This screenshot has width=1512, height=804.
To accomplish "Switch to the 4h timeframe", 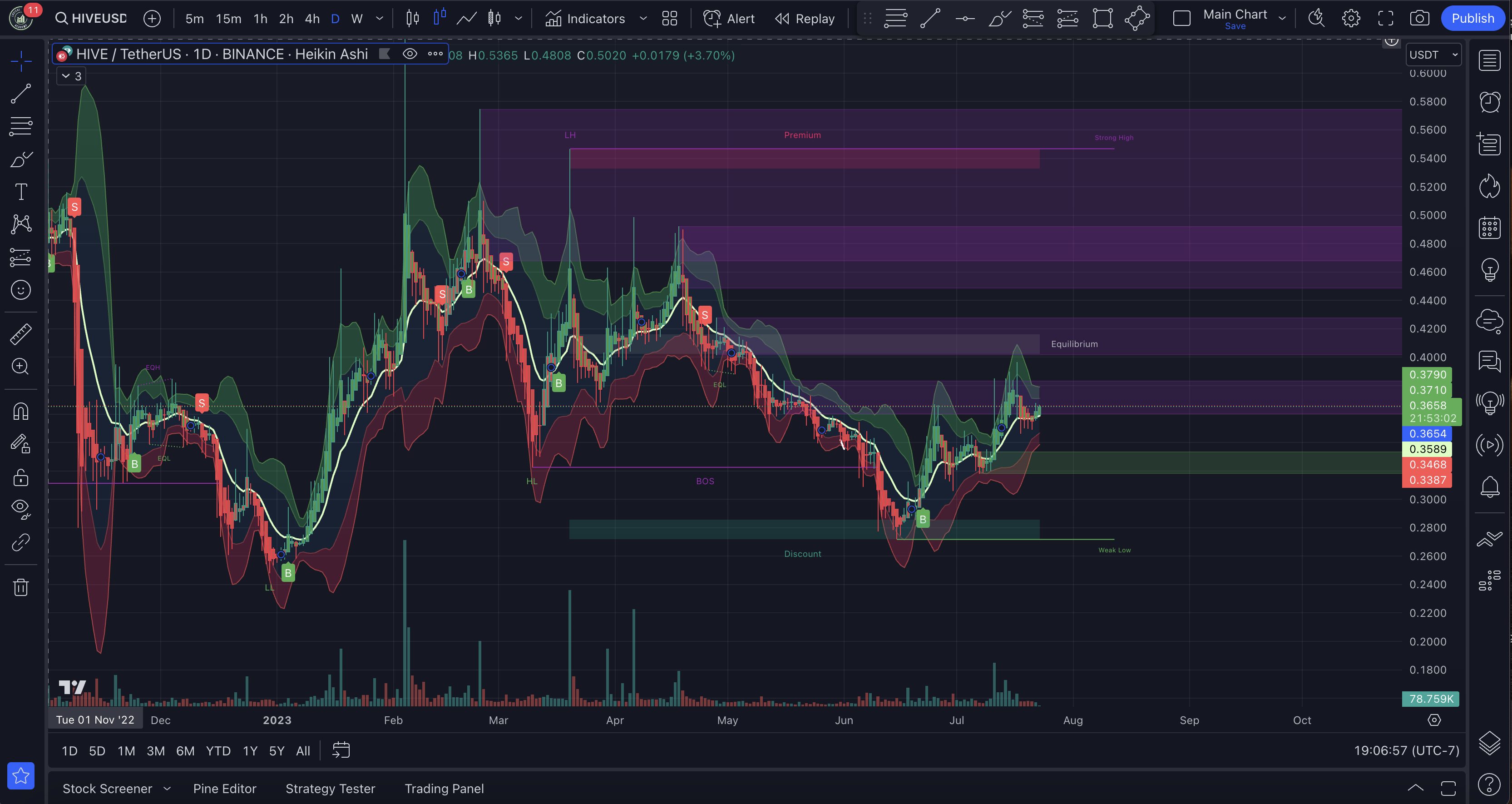I will [312, 19].
